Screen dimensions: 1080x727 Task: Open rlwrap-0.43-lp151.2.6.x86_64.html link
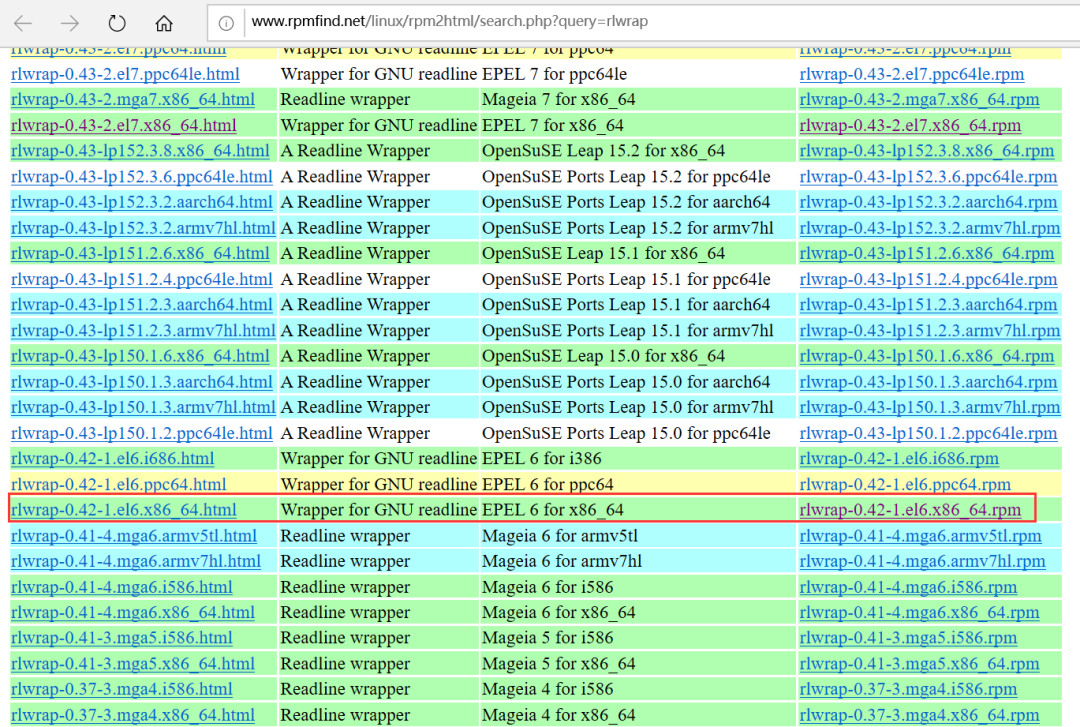pos(140,253)
